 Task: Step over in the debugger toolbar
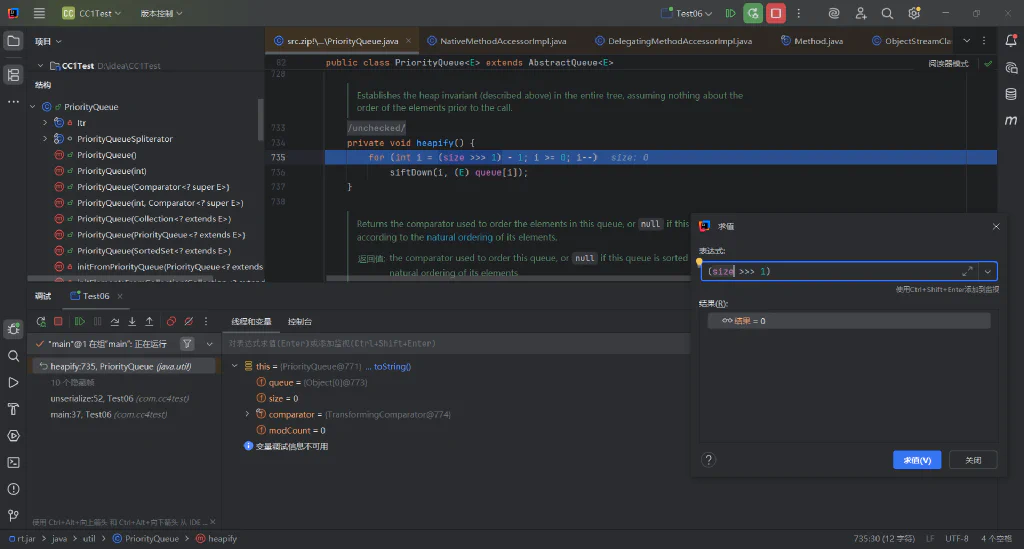(115, 321)
